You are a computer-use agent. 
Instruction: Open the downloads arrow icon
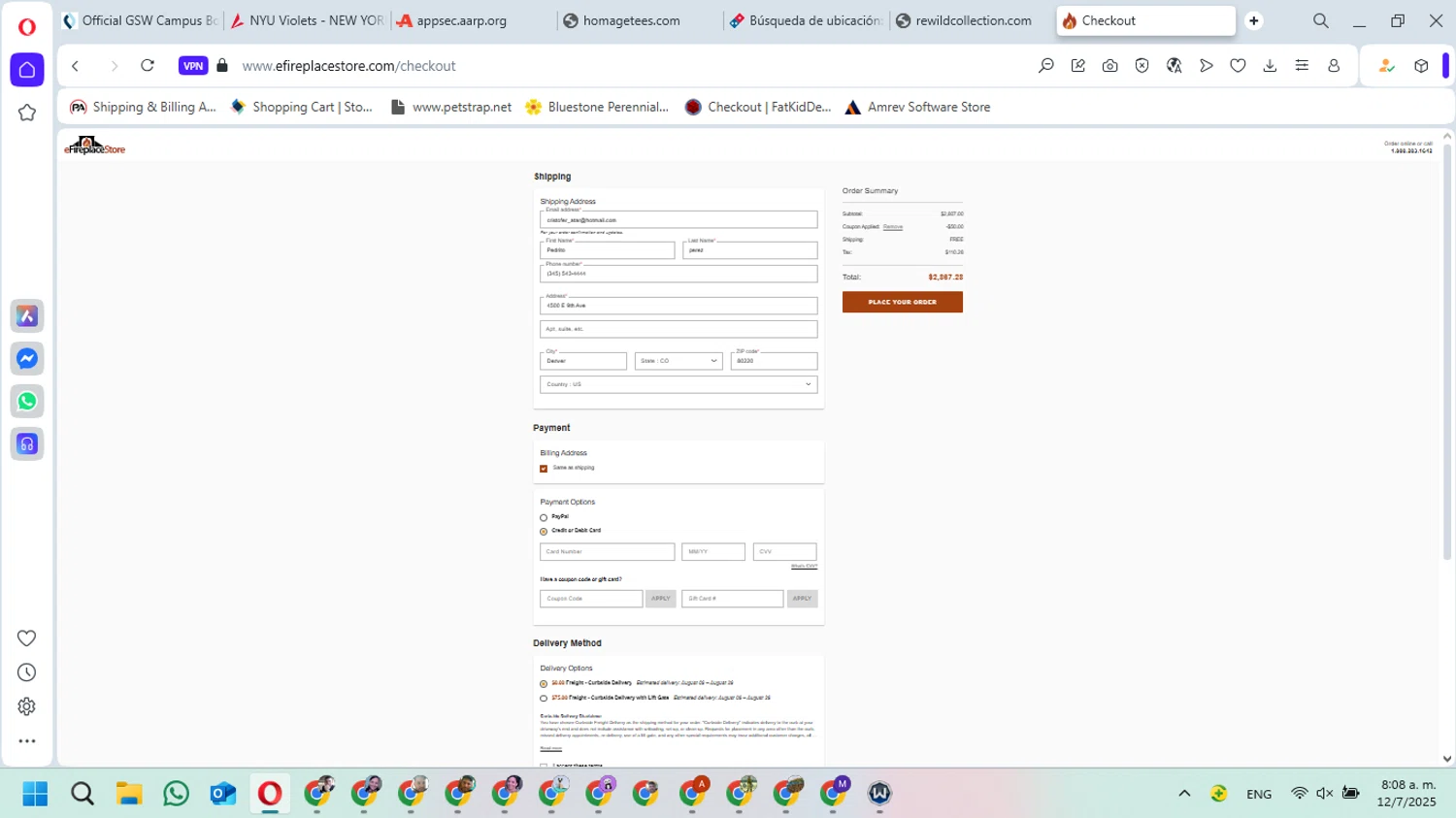(1270, 66)
